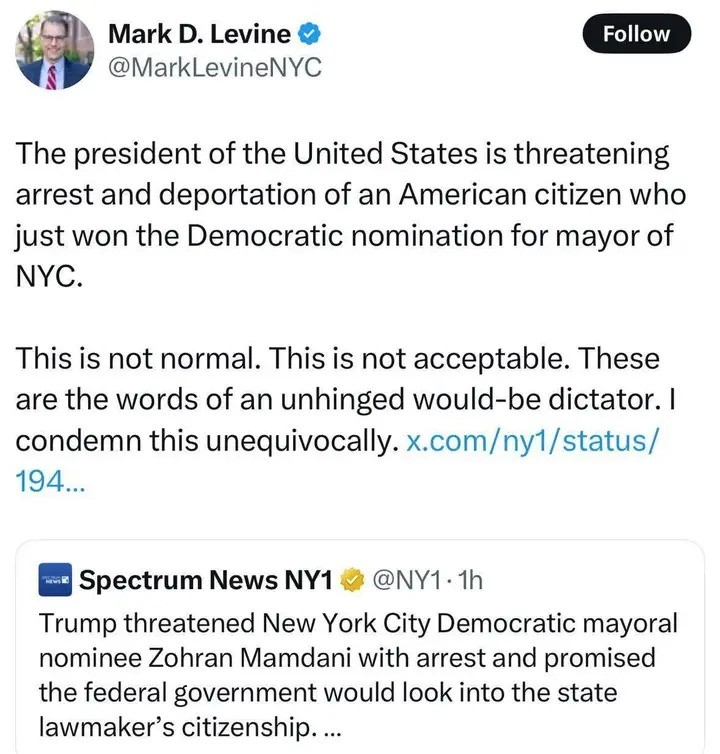The width and height of the screenshot is (720, 754).
Task: Click the Follow button
Action: pos(636,34)
